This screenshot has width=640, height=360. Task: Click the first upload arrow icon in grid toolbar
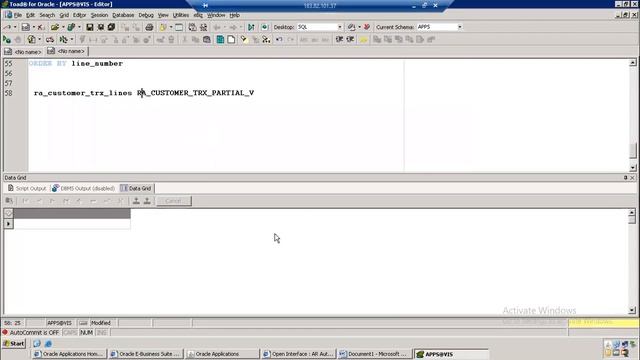coord(136,201)
